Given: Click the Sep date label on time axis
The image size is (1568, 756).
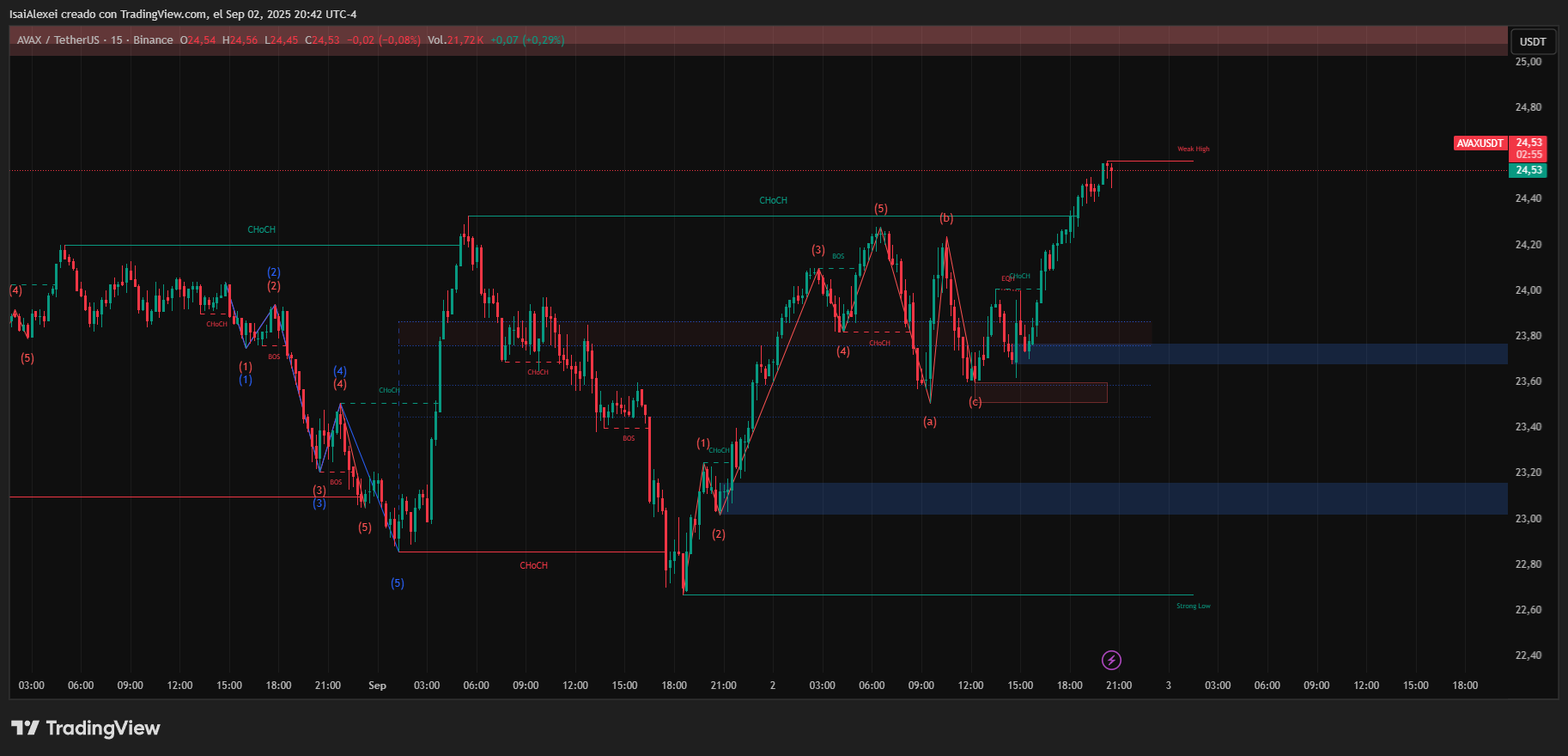Looking at the screenshot, I should coord(377,686).
